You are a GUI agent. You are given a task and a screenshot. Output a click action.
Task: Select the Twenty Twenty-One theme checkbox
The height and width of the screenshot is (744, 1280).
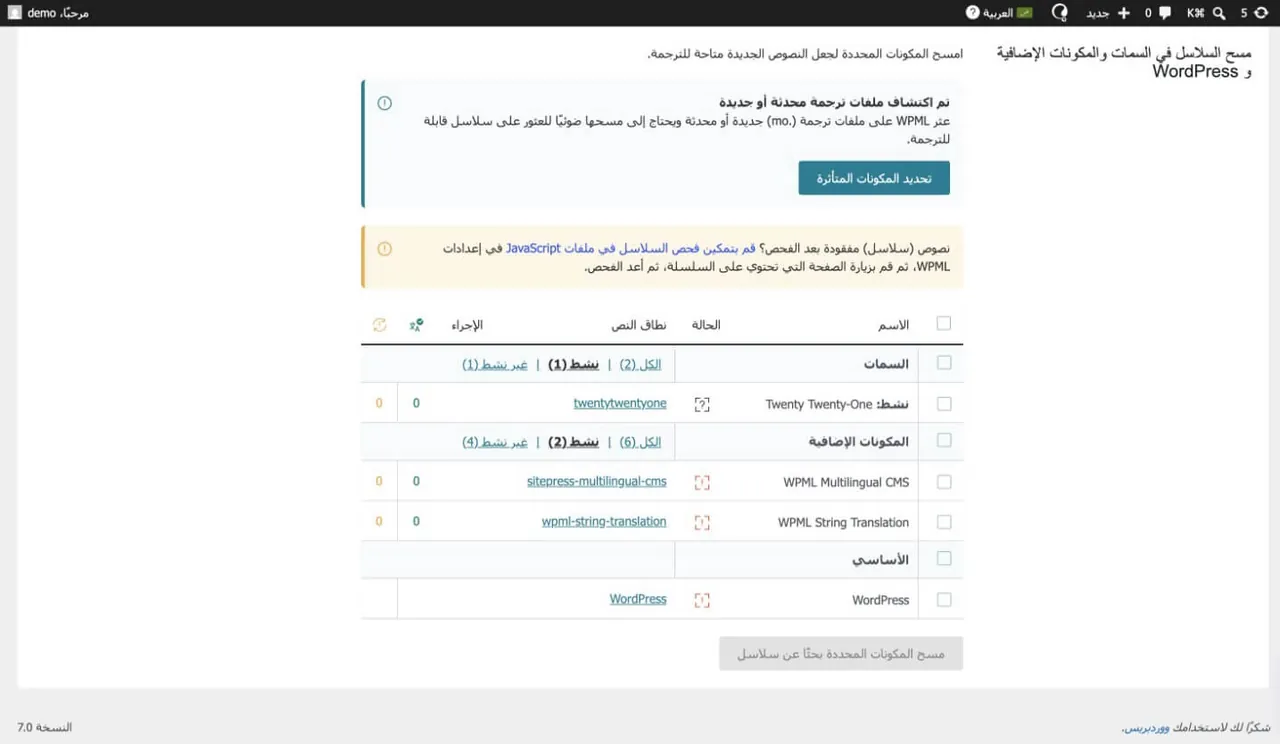point(944,404)
